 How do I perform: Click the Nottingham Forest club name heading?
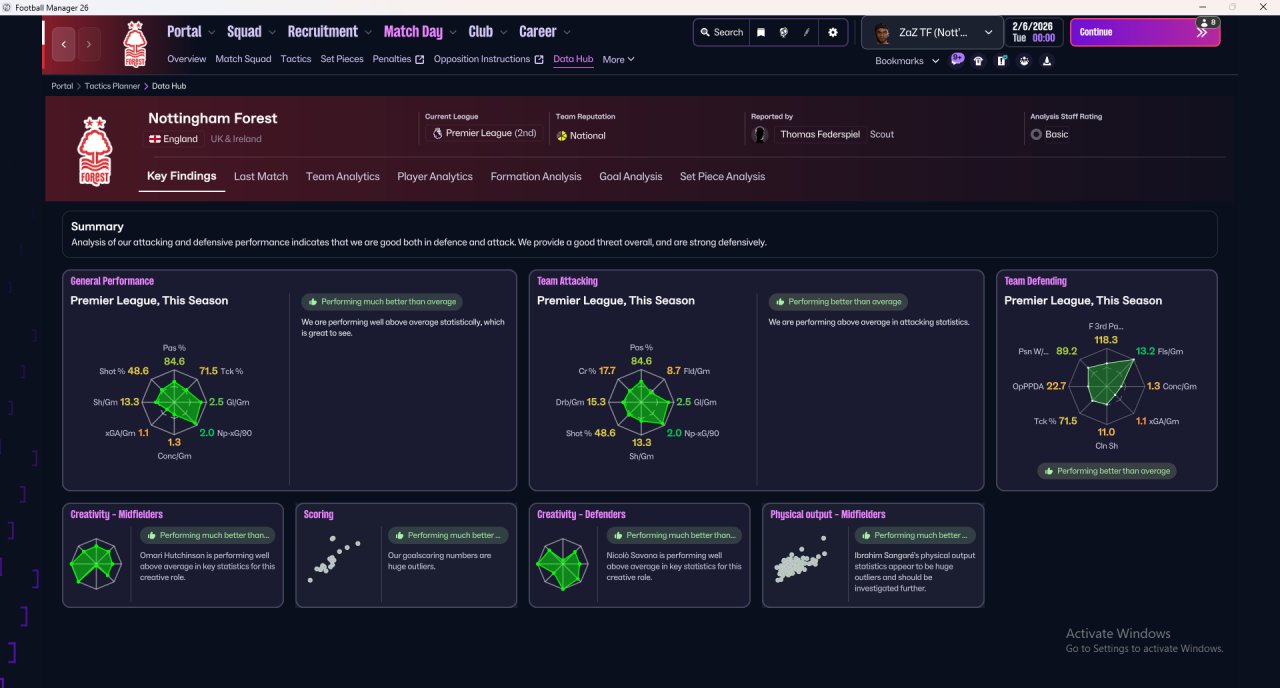213,118
